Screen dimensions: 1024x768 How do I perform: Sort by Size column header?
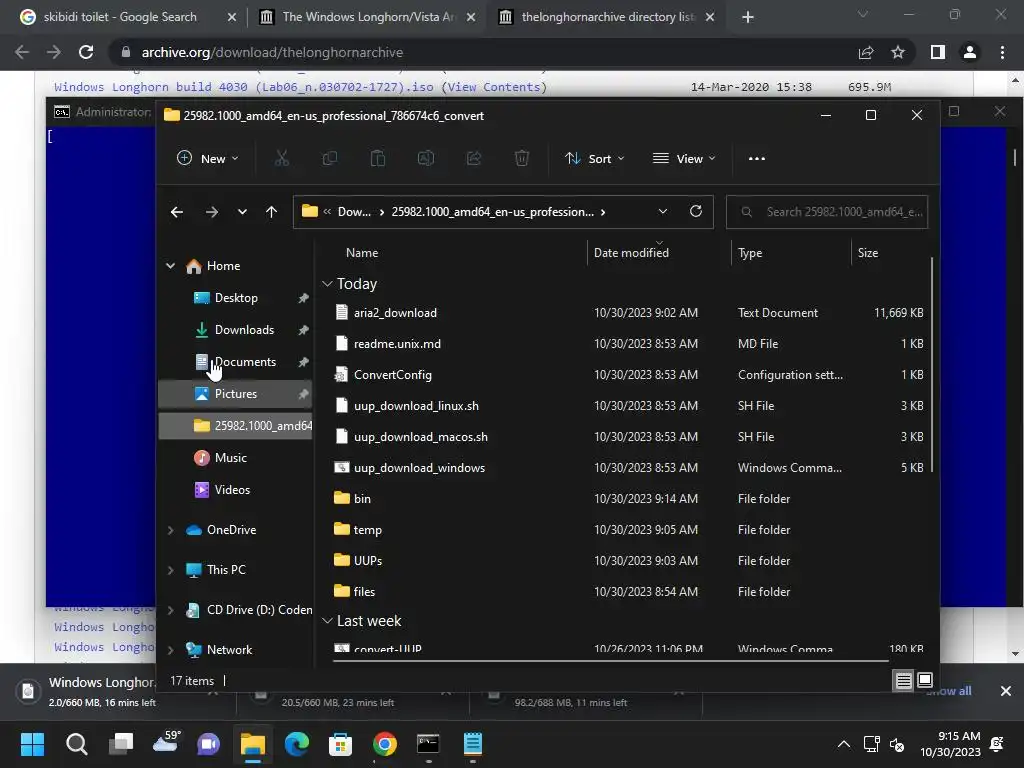[x=867, y=253]
